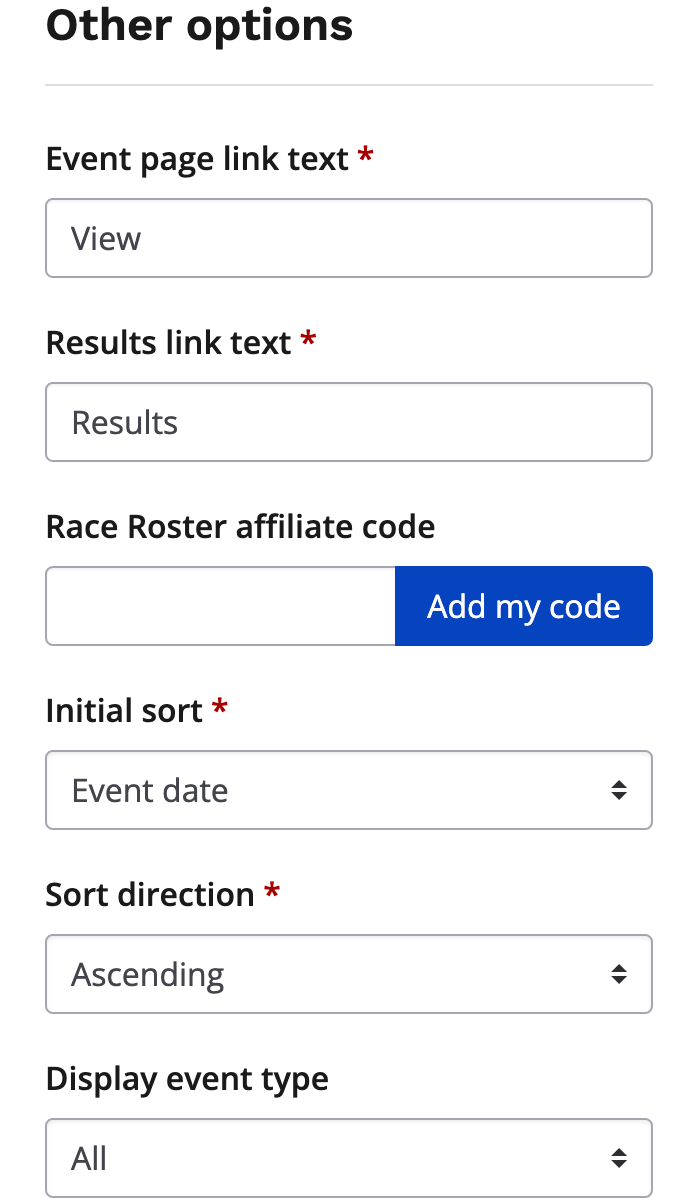The image size is (698, 1204).
Task: Click the red asterisk after Event page link text
Action: (366, 156)
